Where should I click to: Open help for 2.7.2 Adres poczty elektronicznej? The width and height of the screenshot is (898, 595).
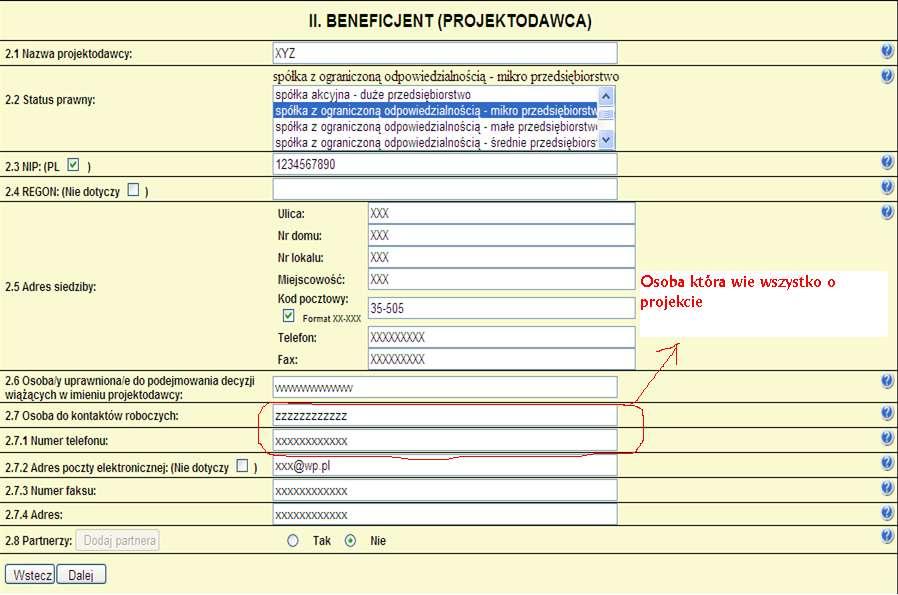pyautogui.click(x=887, y=463)
